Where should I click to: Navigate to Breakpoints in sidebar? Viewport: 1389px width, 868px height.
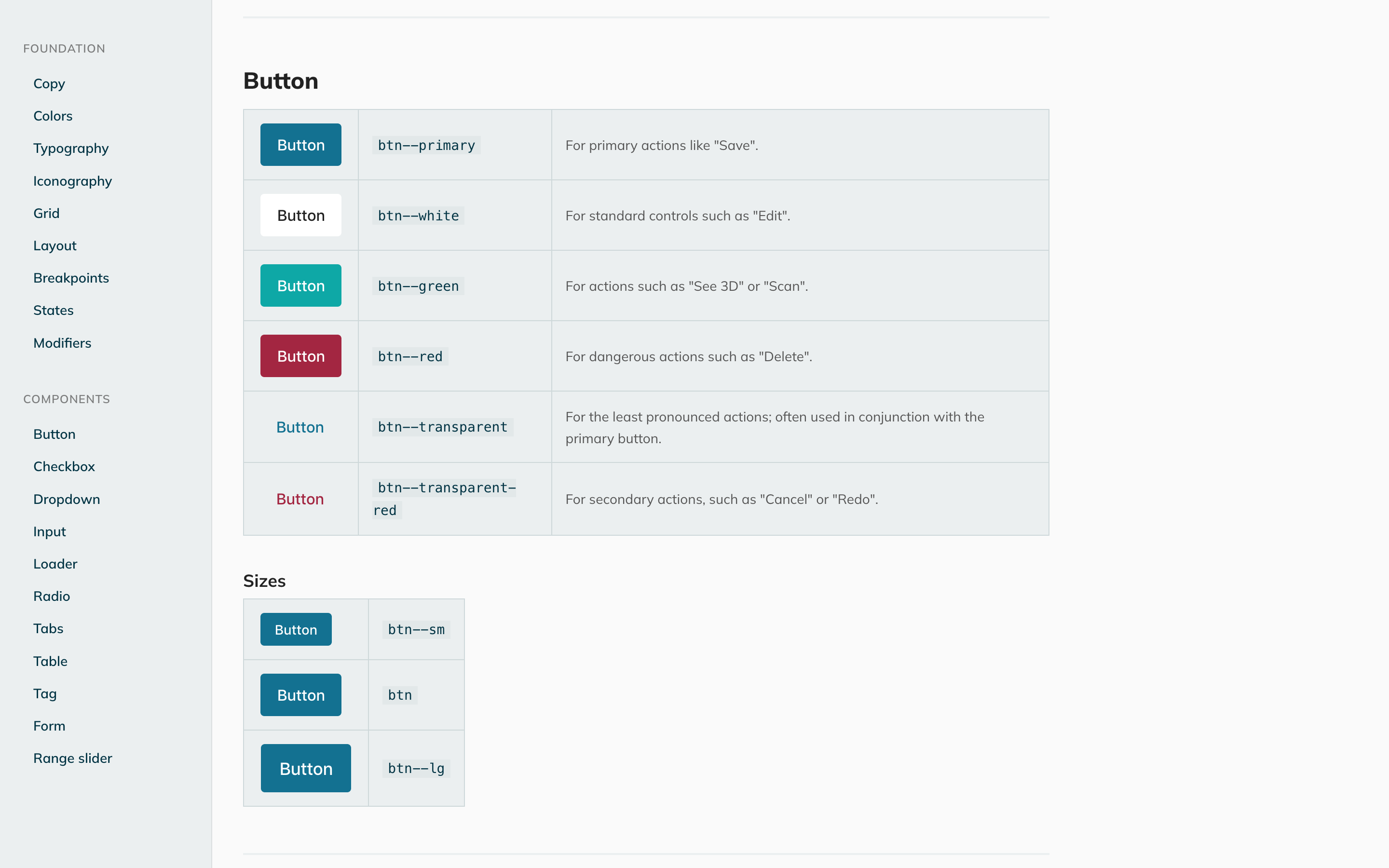pyautogui.click(x=71, y=278)
